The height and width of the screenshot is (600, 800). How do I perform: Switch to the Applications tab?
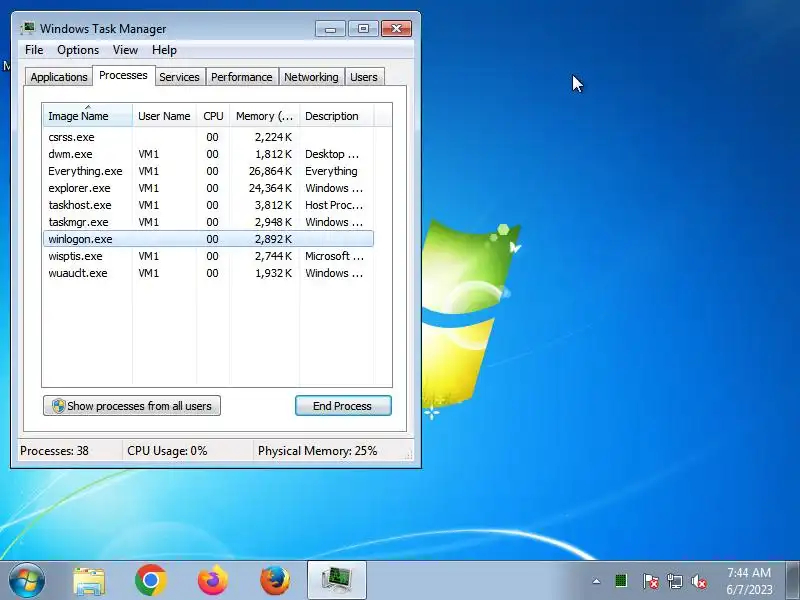[59, 77]
